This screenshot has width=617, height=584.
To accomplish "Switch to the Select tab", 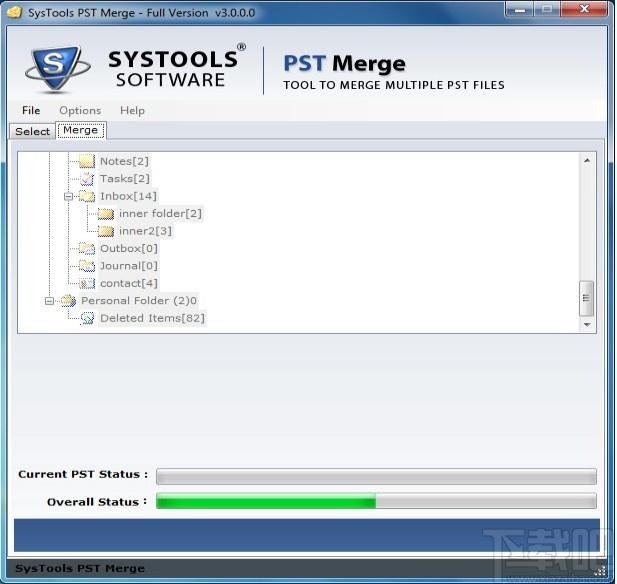I will point(33,131).
